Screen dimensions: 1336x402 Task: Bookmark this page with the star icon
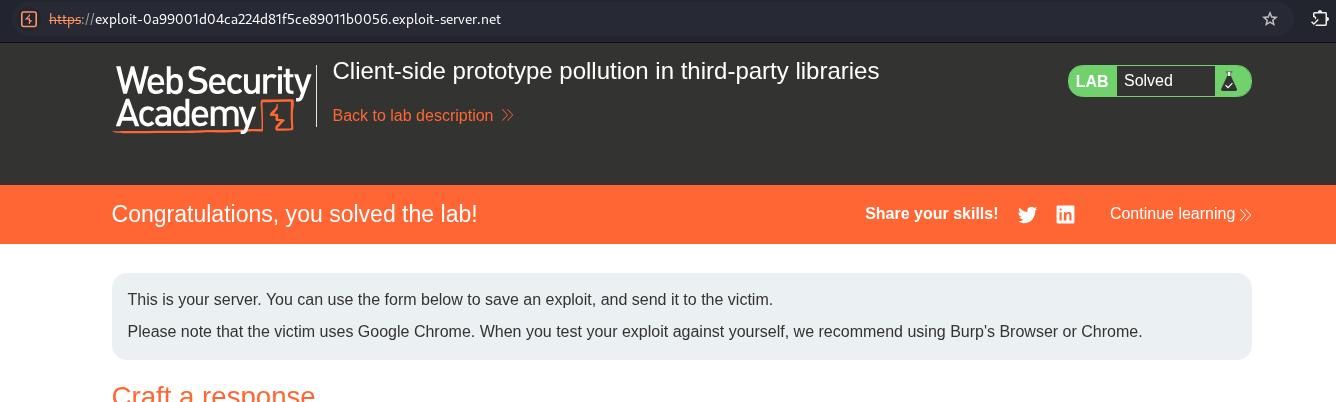[x=1270, y=19]
